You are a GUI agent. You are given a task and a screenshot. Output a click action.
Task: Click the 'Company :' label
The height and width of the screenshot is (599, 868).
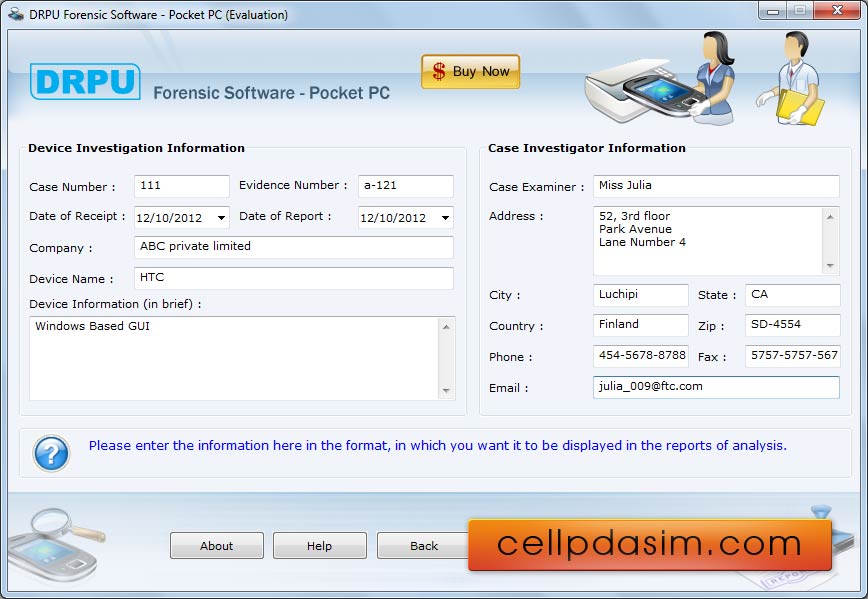[61, 248]
